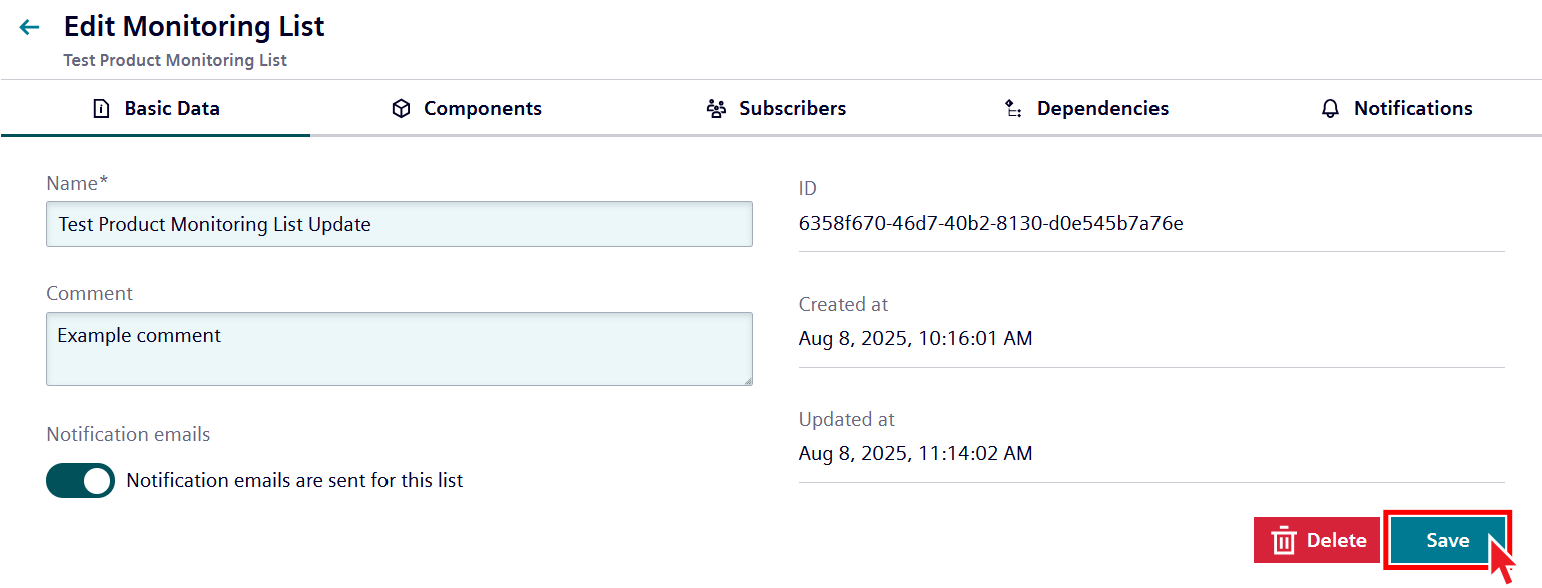This screenshot has height=588, width=1542.
Task: Focus the Comment text area
Action: pos(398,349)
